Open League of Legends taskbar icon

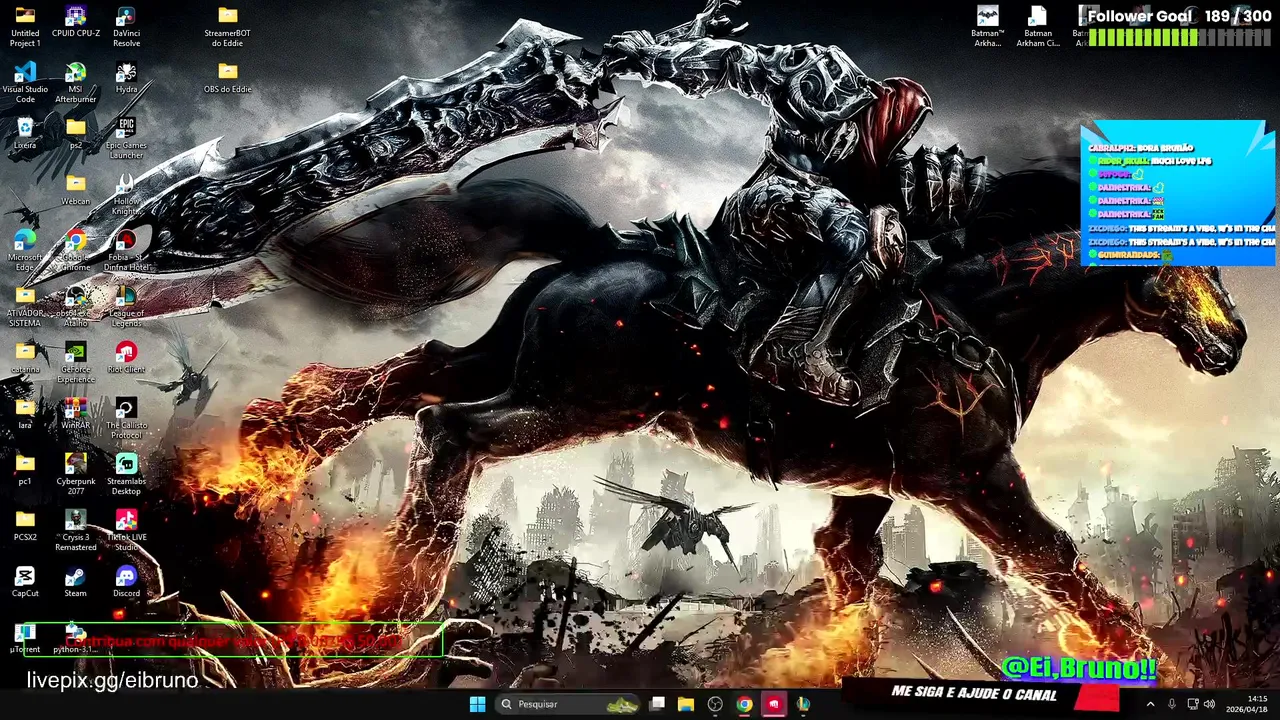click(x=802, y=704)
